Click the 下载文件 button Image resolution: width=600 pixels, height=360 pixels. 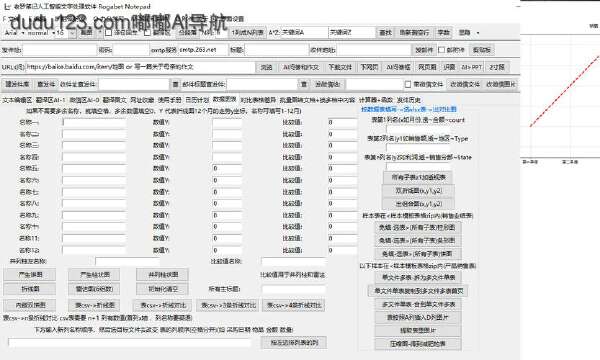pyautogui.click(x=340, y=67)
